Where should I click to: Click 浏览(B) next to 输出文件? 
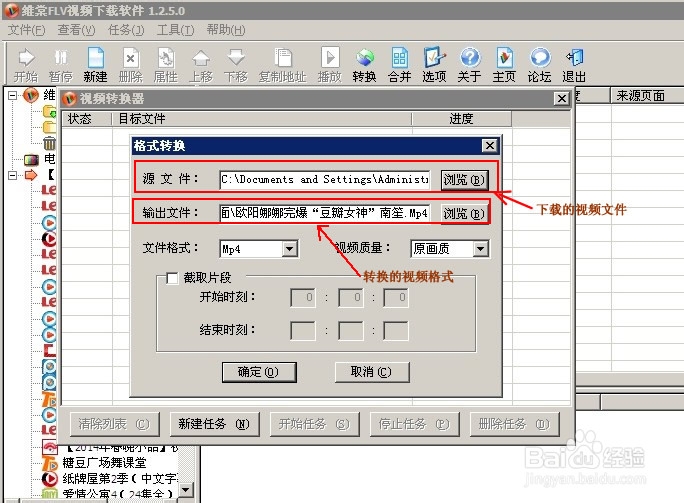(464, 214)
